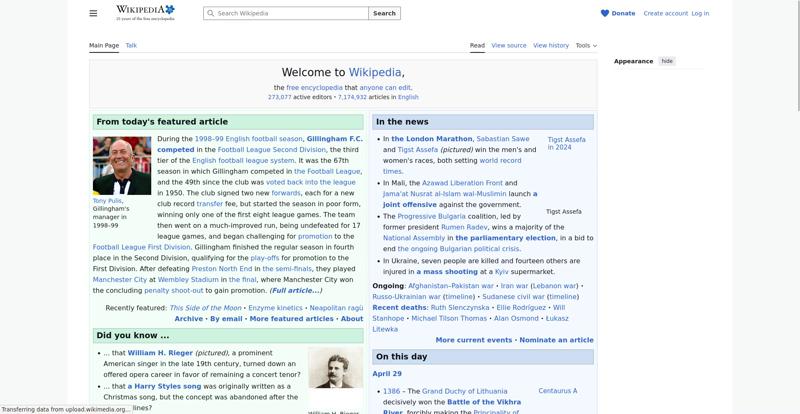Hide the Appearance panel

667,61
